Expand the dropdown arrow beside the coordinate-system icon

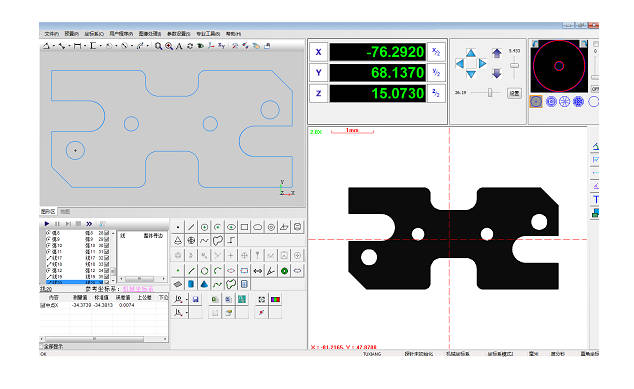pos(186,300)
